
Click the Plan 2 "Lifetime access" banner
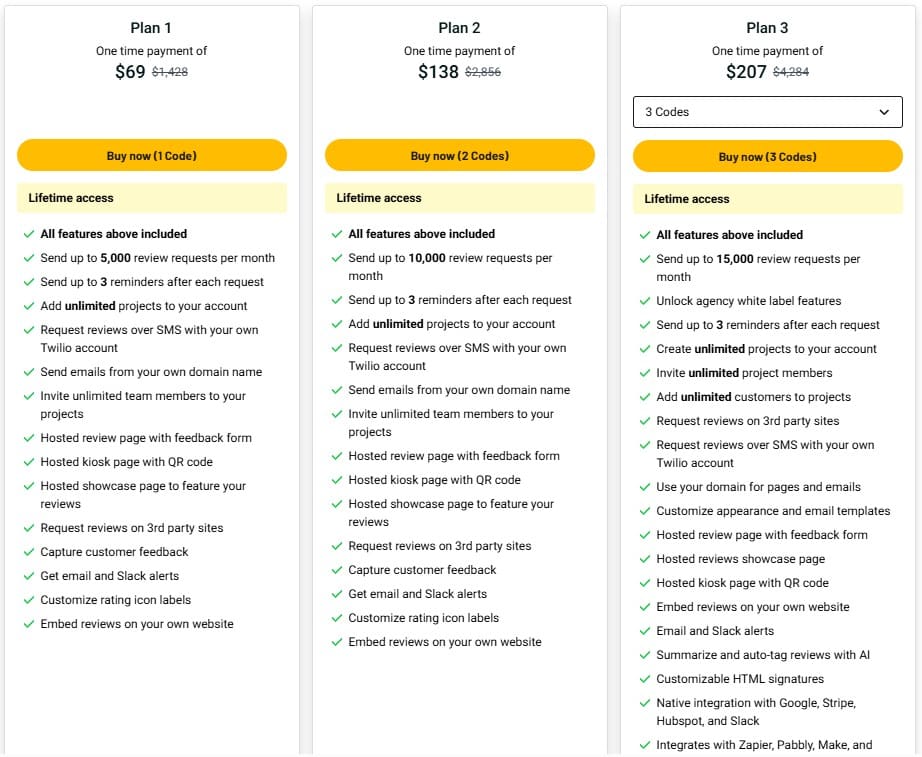[460, 198]
